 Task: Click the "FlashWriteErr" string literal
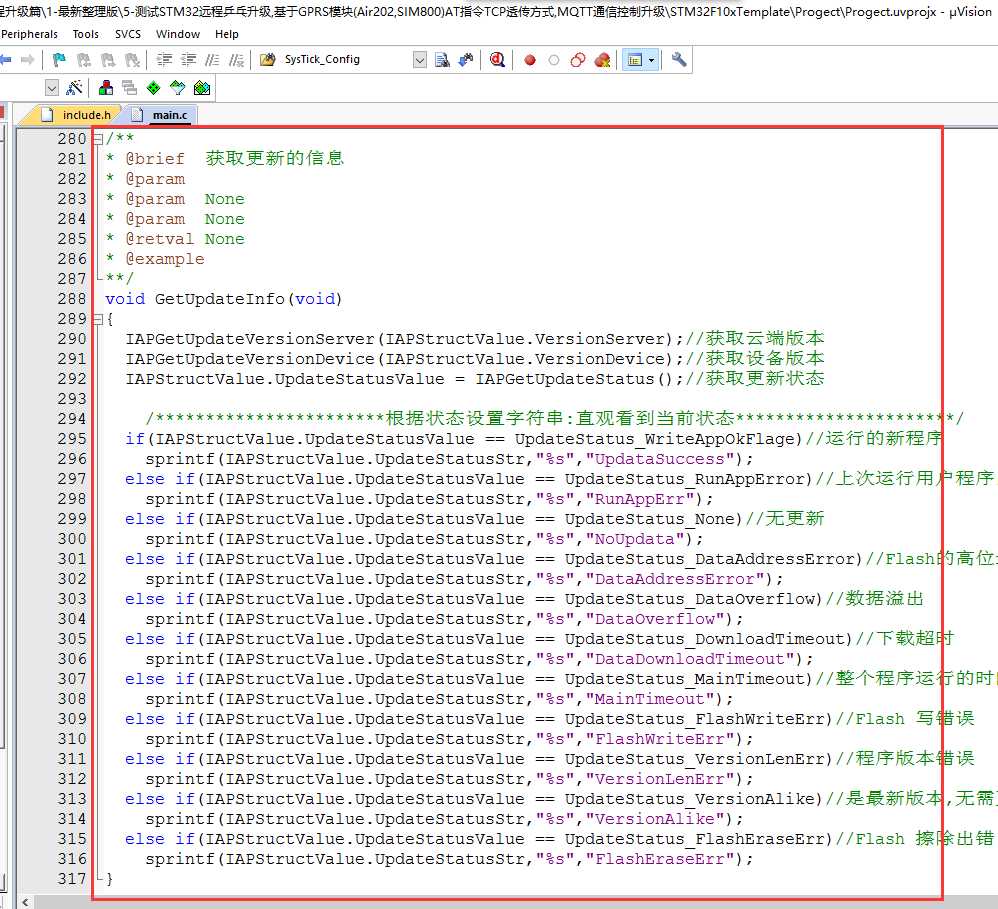(661, 739)
